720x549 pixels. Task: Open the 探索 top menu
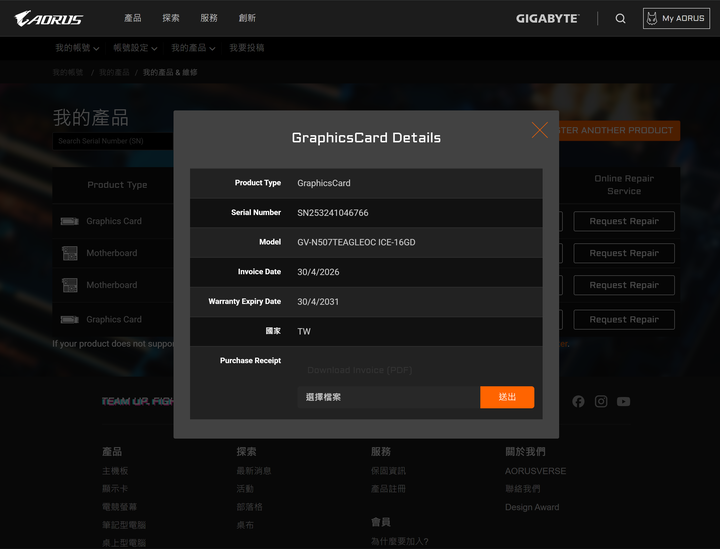[x=171, y=18]
